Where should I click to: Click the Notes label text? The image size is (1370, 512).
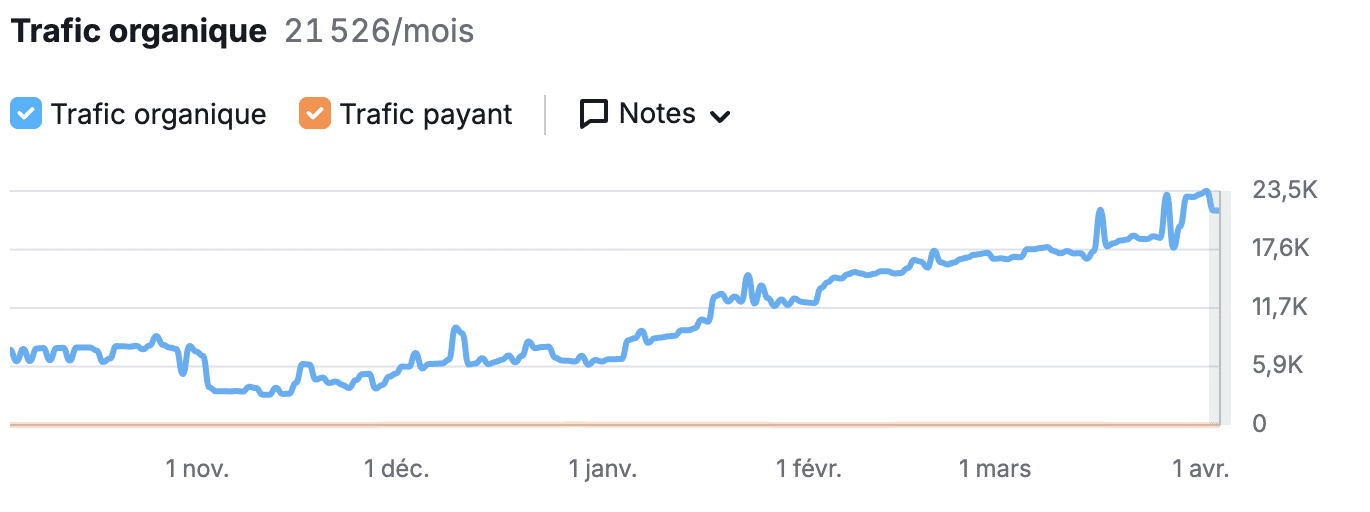(657, 114)
